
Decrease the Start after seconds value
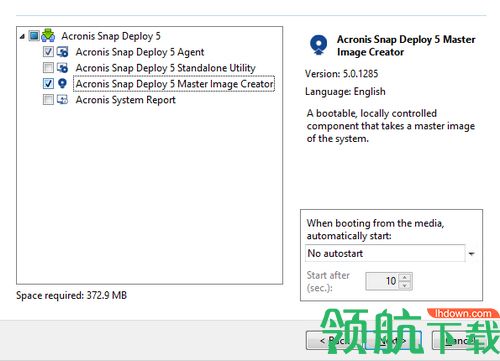[x=405, y=285]
